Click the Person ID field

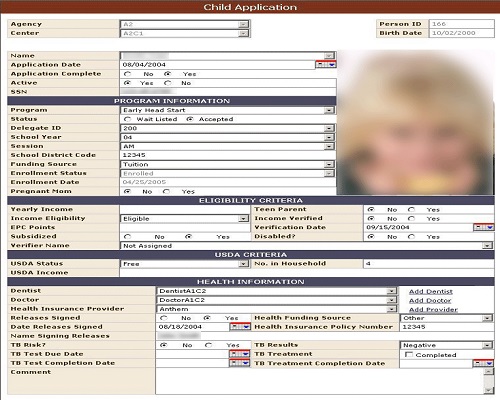coord(461,24)
